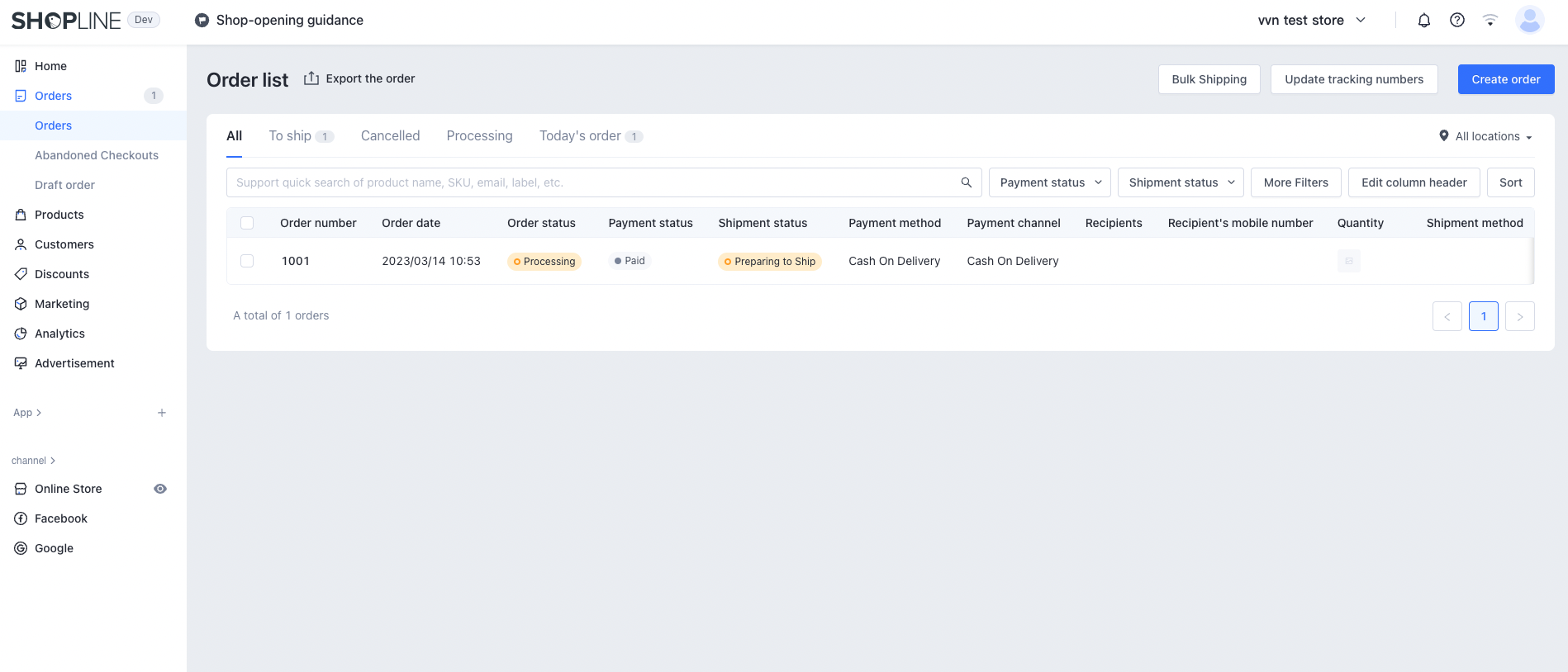
Task: Click the search magnifier icon
Action: (966, 182)
